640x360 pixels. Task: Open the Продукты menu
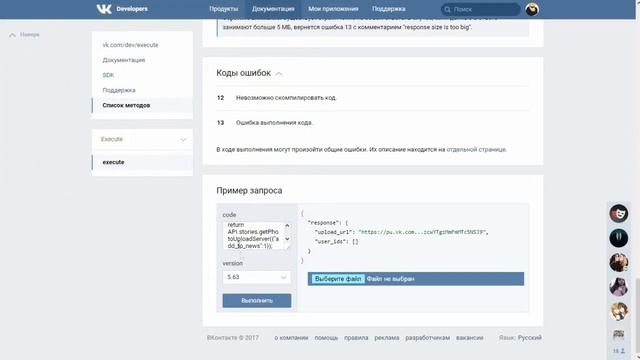[223, 9]
